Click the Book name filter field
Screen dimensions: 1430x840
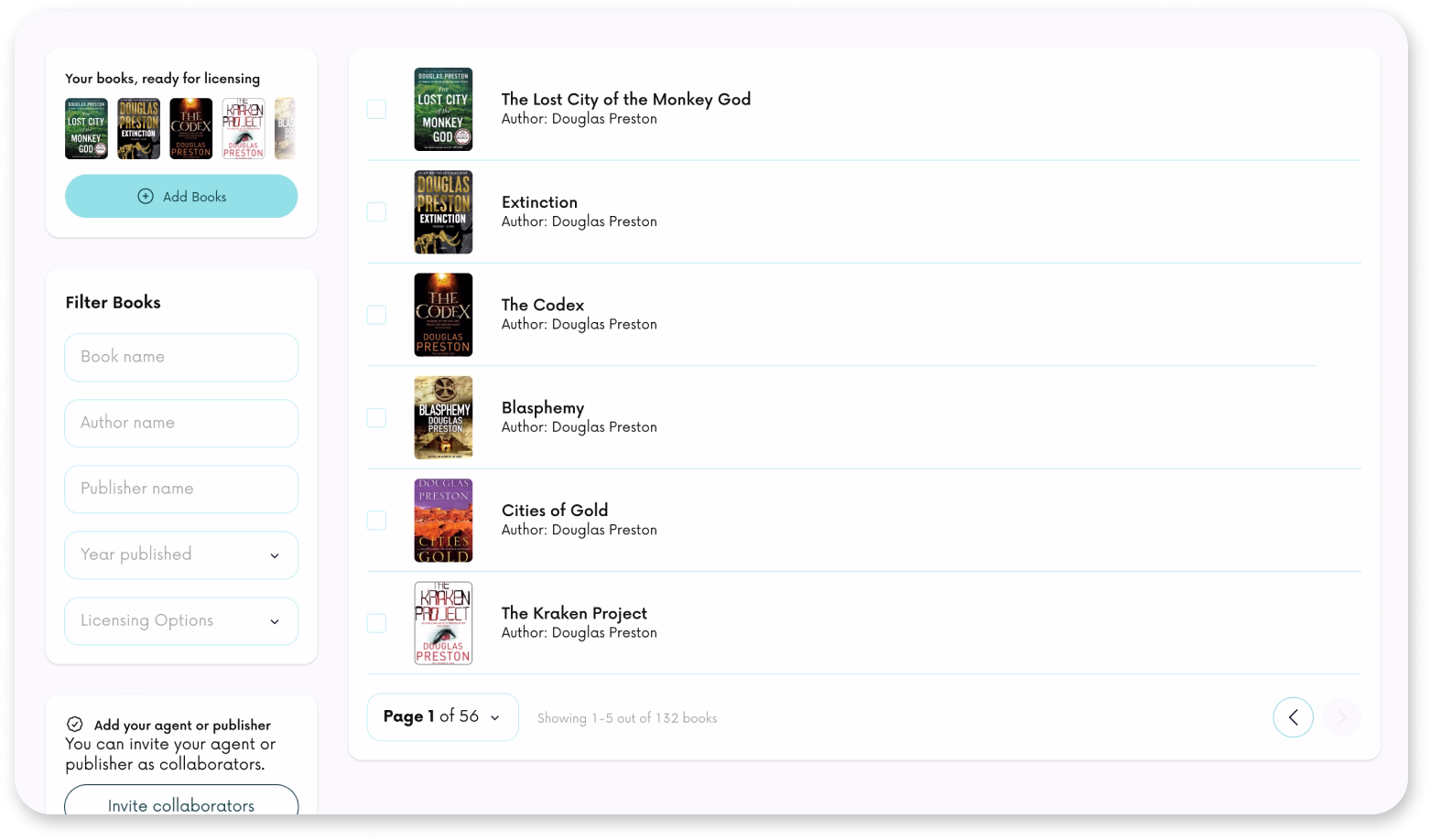(x=181, y=357)
